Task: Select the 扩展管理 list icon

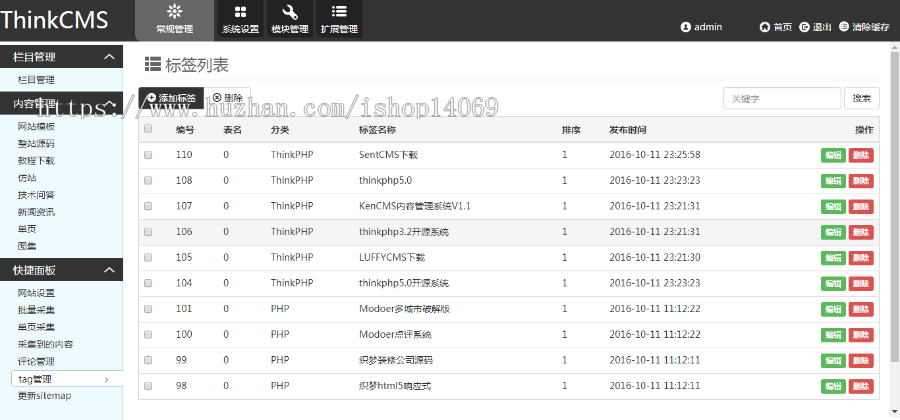Action: [x=339, y=12]
